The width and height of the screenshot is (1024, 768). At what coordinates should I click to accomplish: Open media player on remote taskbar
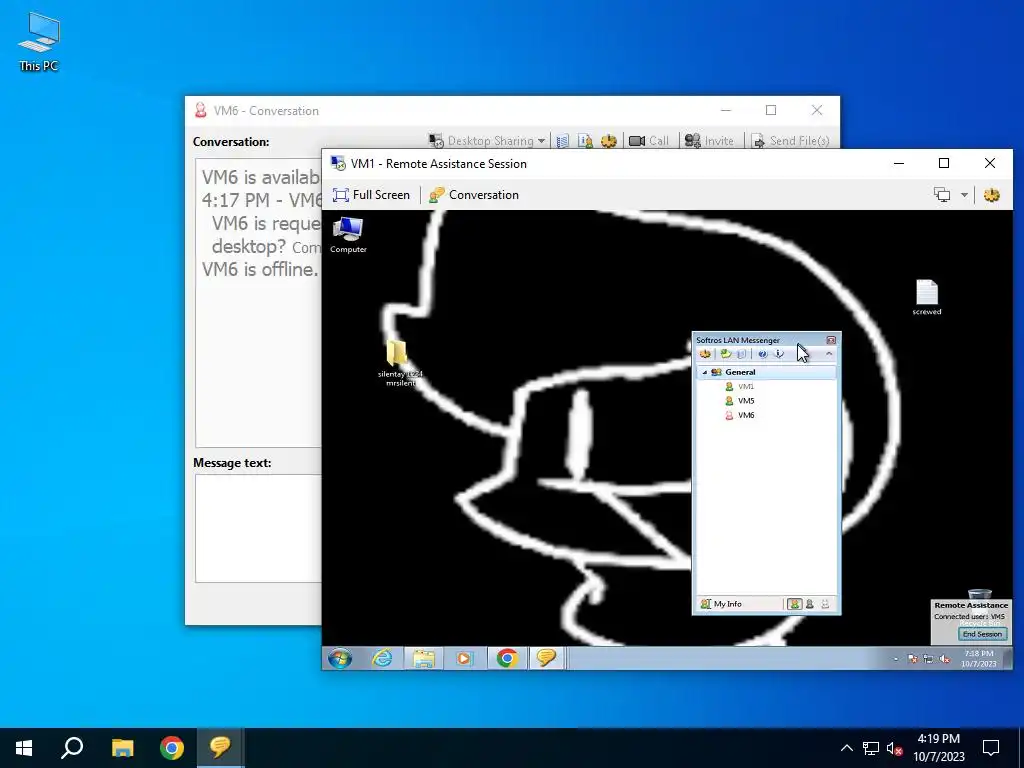[464, 658]
